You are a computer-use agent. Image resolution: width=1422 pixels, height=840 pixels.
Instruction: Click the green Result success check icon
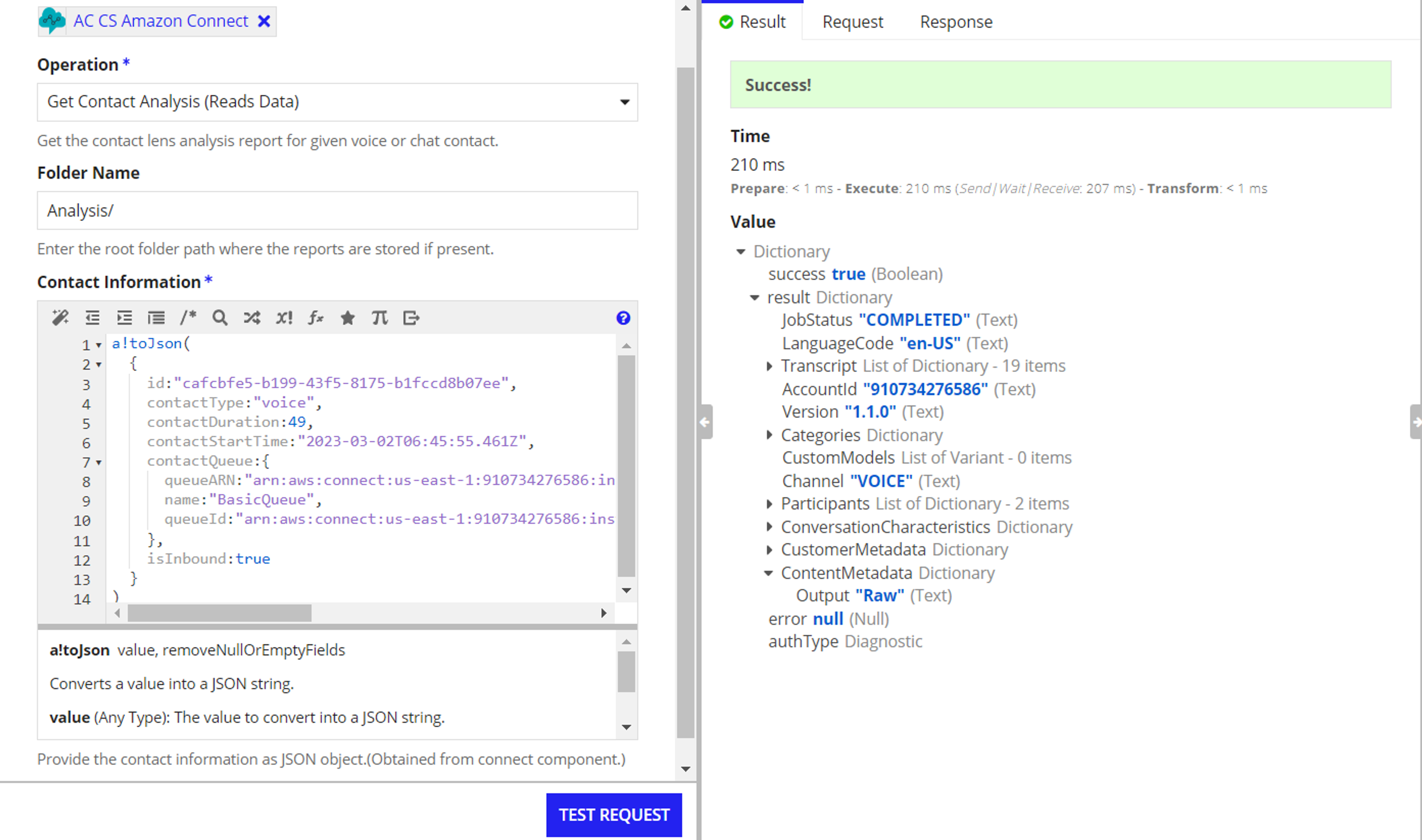tap(726, 22)
